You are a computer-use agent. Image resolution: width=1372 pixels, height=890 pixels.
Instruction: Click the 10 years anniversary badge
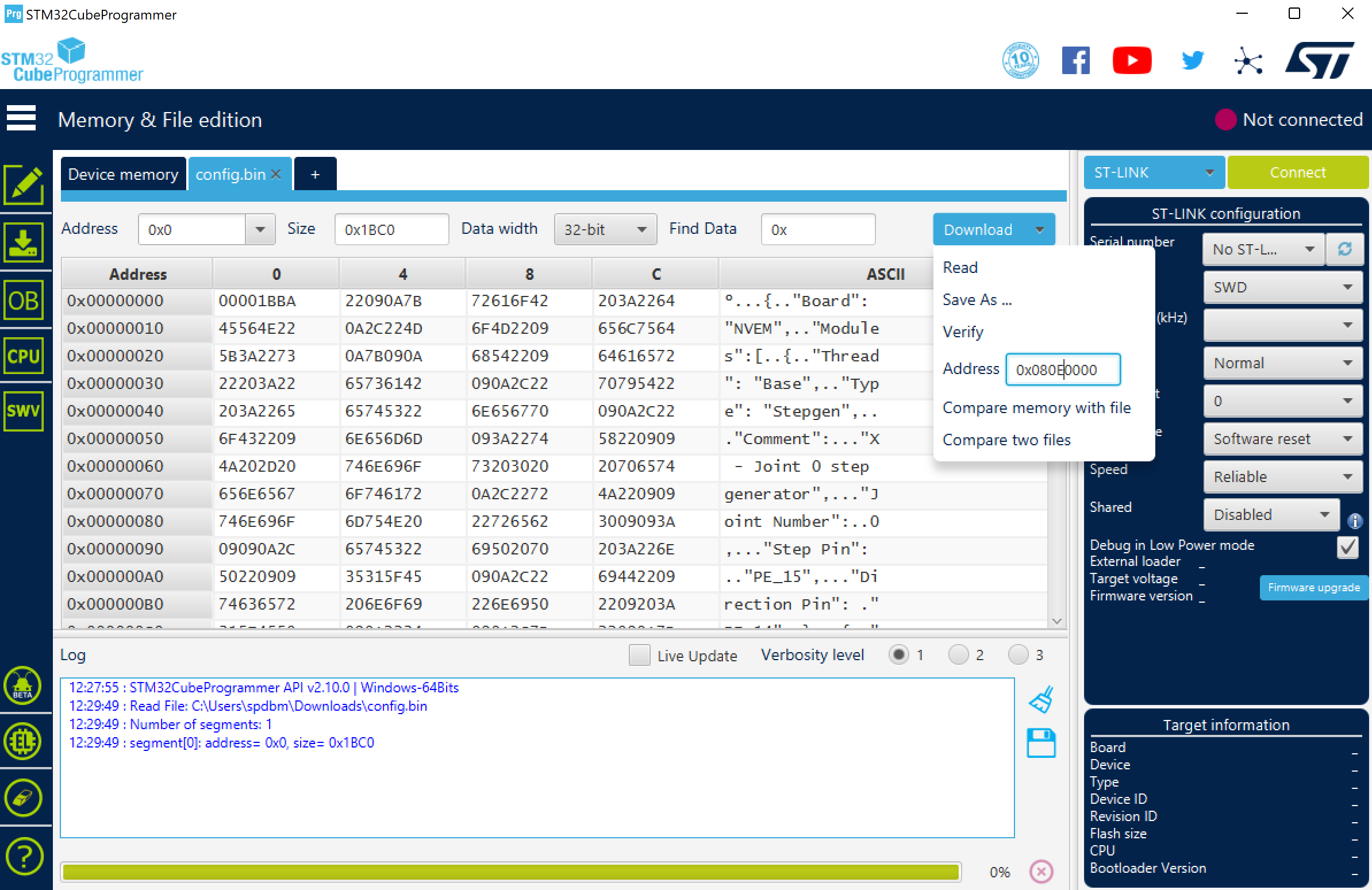[x=1020, y=60]
